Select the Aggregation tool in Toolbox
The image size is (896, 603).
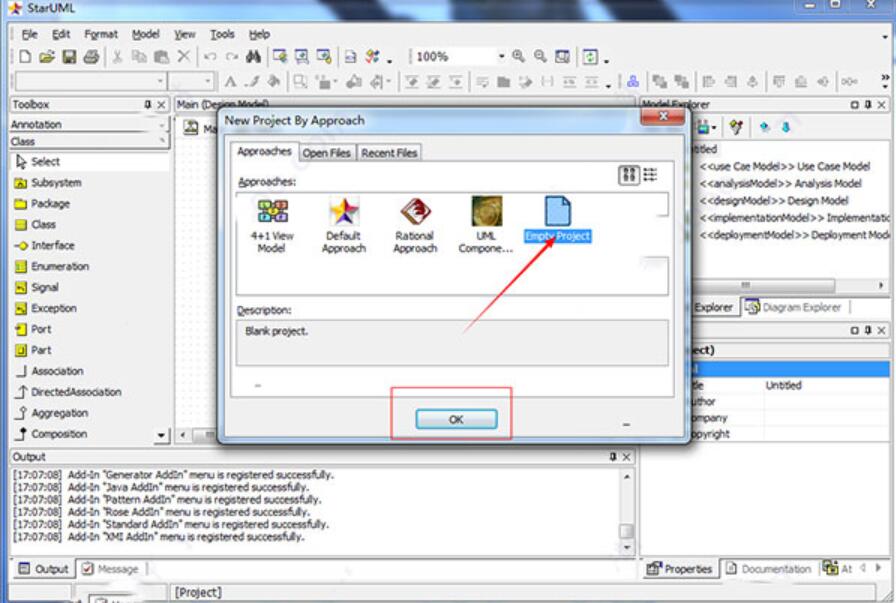[x=51, y=413]
